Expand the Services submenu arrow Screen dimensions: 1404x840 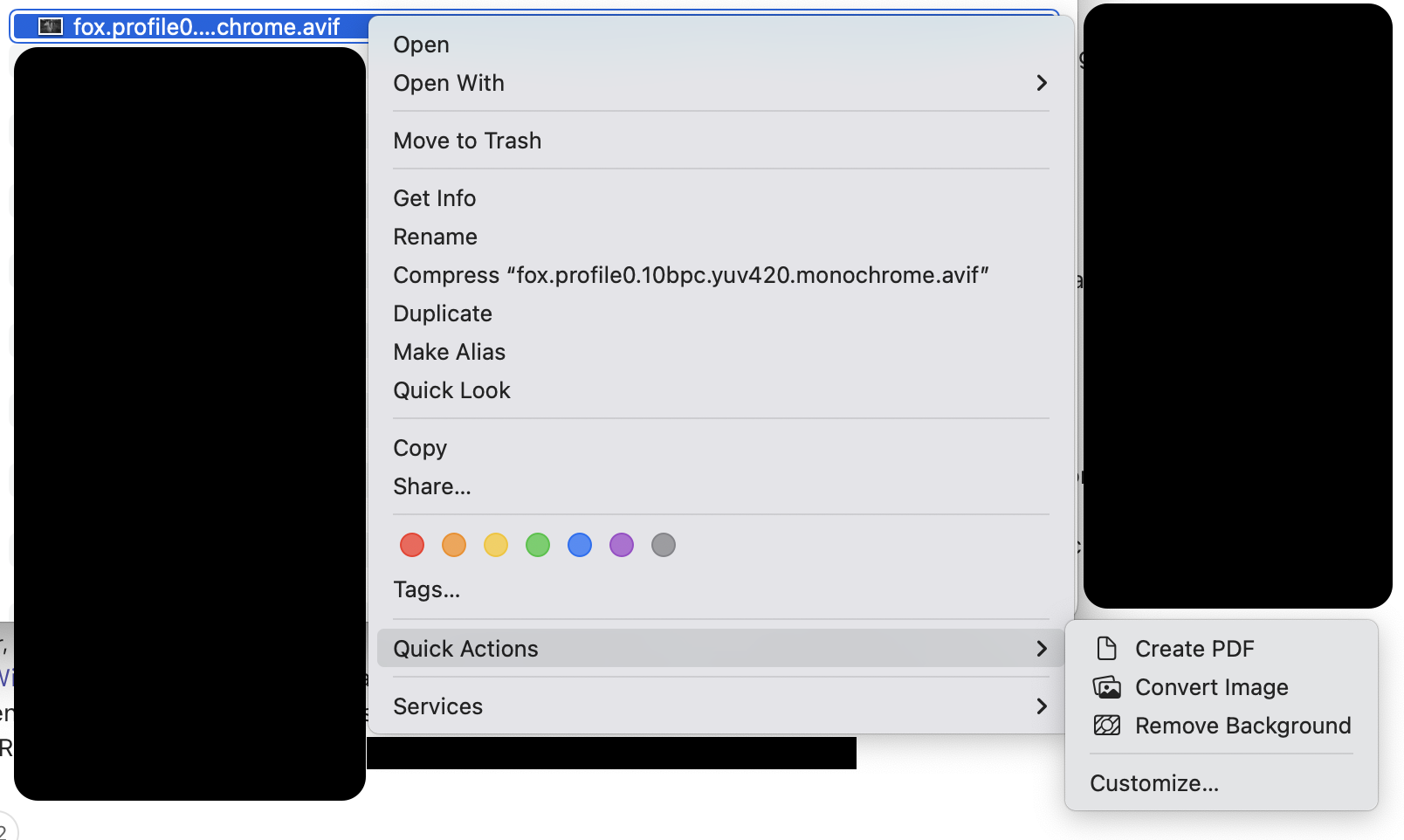pyautogui.click(x=1041, y=706)
